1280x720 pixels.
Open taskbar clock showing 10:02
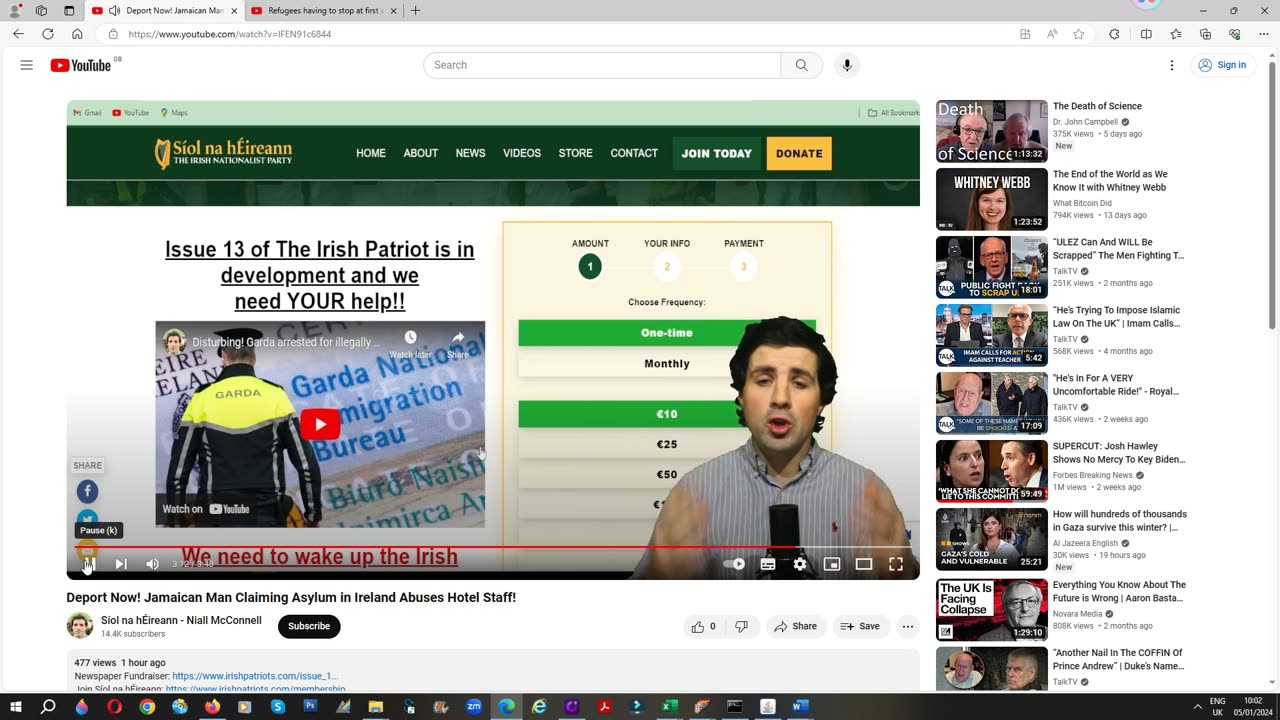[1251, 706]
